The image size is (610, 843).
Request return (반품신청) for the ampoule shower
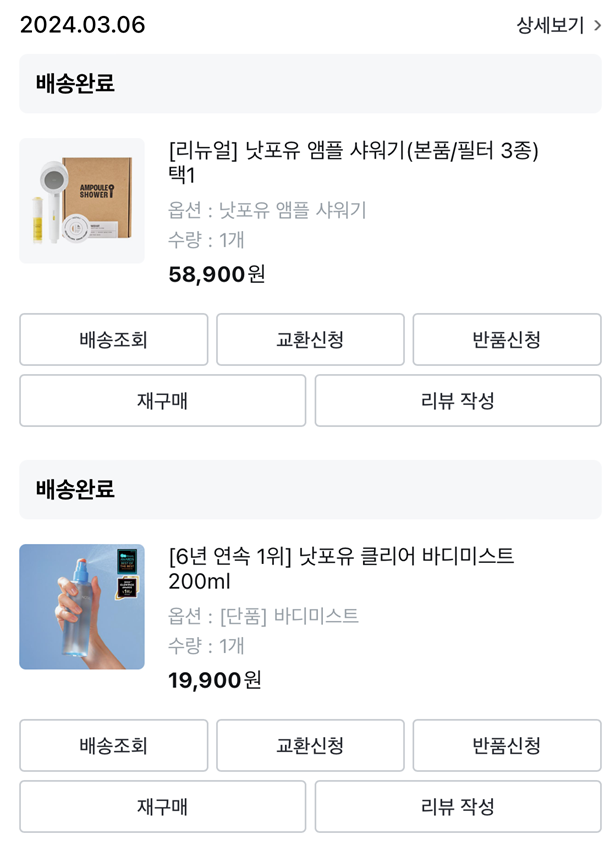pyautogui.click(x=507, y=340)
